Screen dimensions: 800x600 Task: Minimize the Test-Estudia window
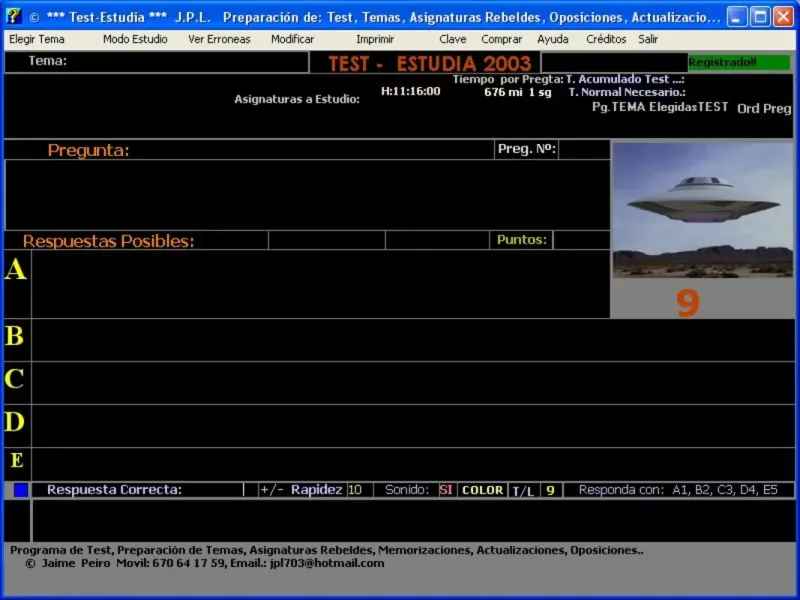coord(736,17)
